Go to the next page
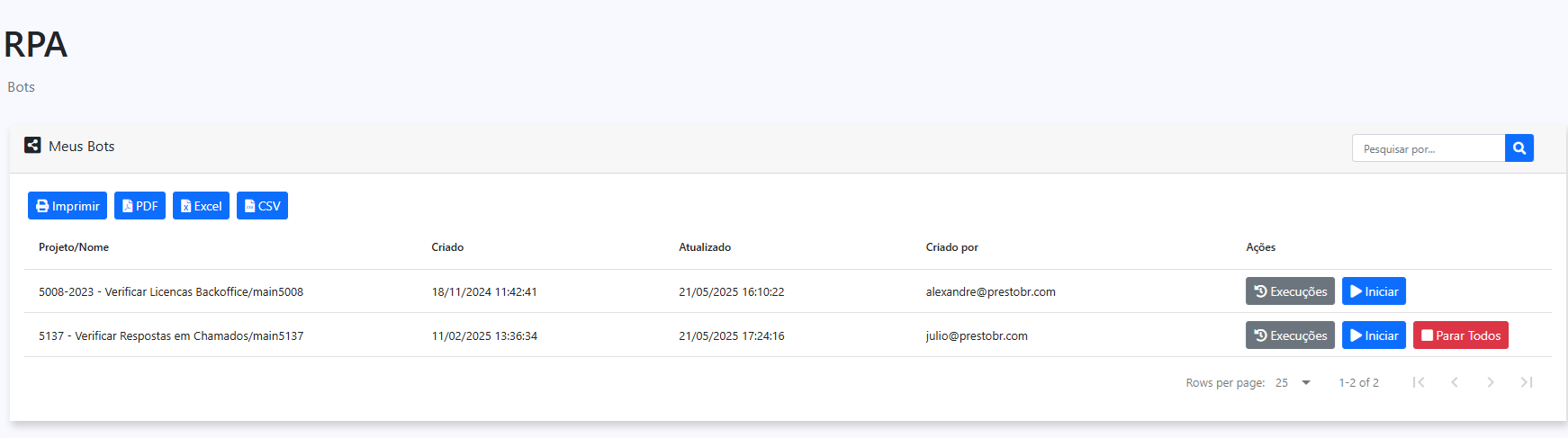This screenshot has width=1568, height=438. pos(1491,382)
